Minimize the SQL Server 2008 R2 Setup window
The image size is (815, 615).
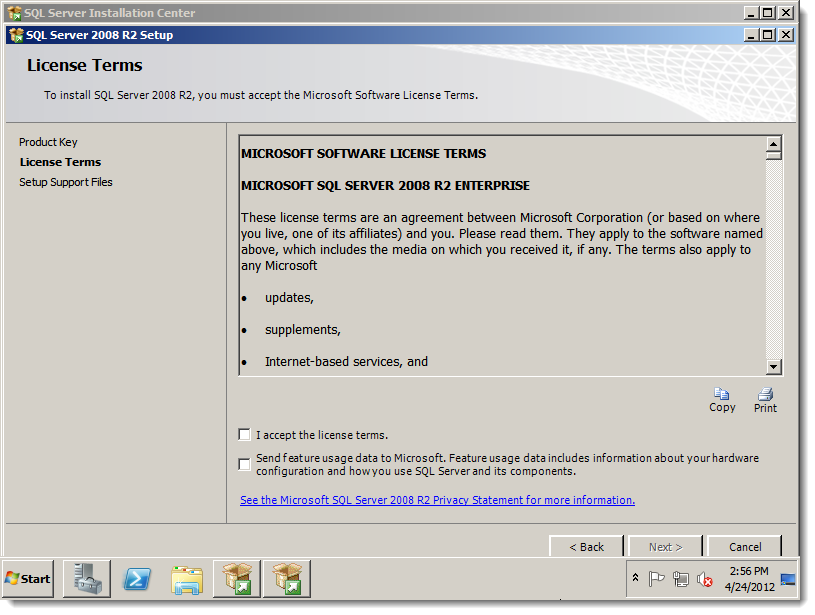(751, 35)
